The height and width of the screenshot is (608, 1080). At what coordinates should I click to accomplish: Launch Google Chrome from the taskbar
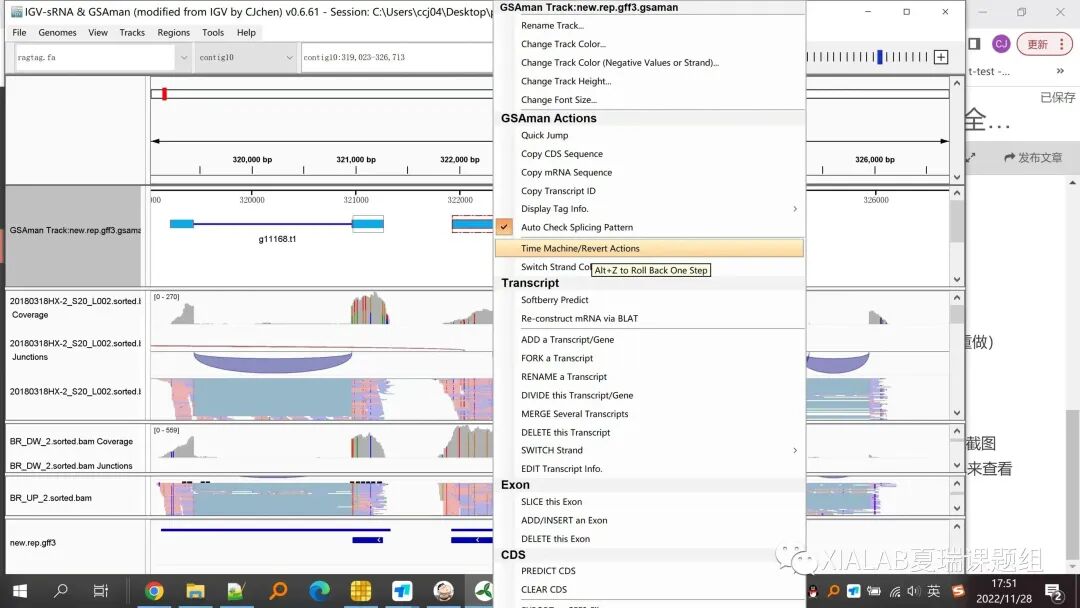tap(154, 591)
